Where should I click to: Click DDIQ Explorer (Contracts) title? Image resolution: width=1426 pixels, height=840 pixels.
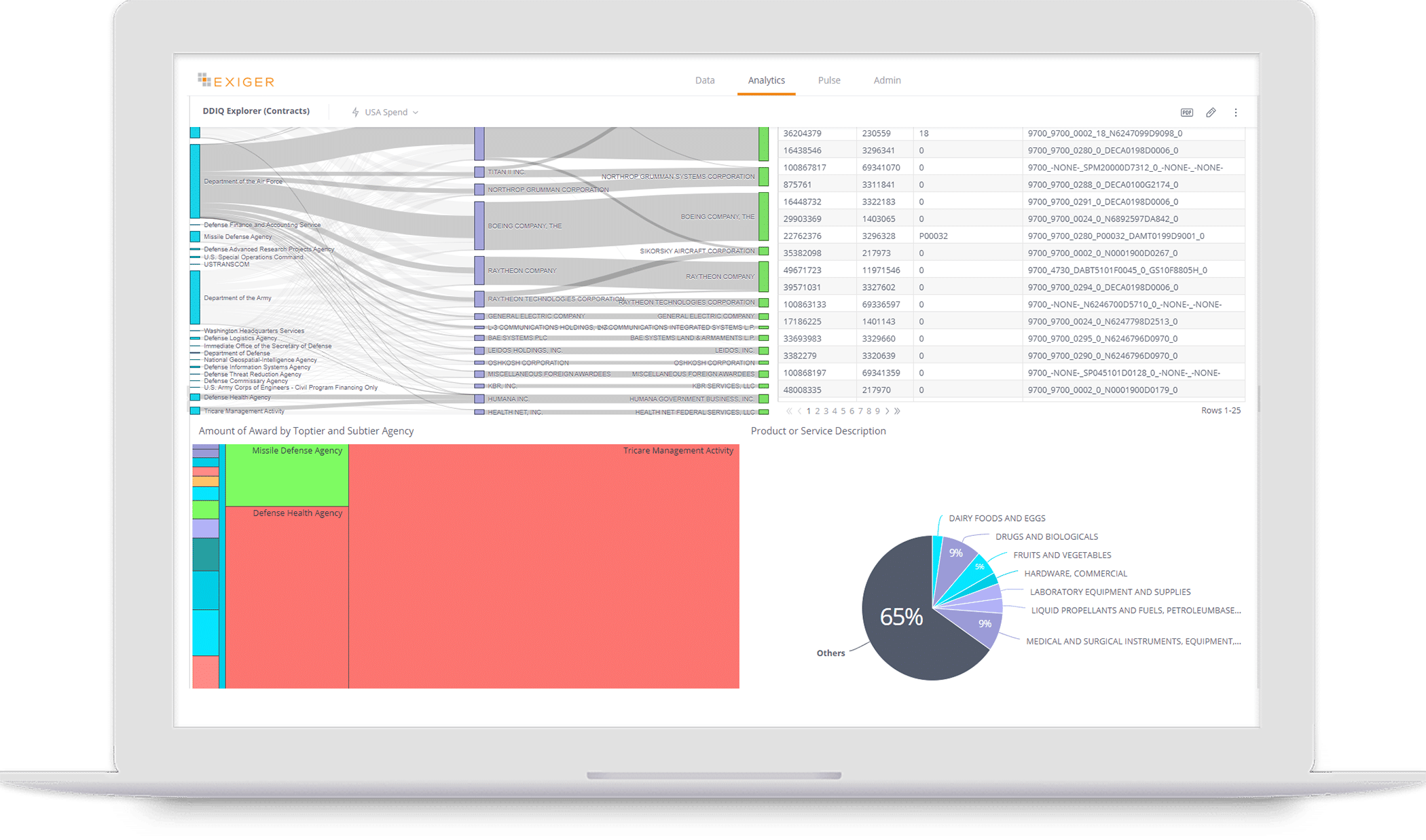[256, 111]
